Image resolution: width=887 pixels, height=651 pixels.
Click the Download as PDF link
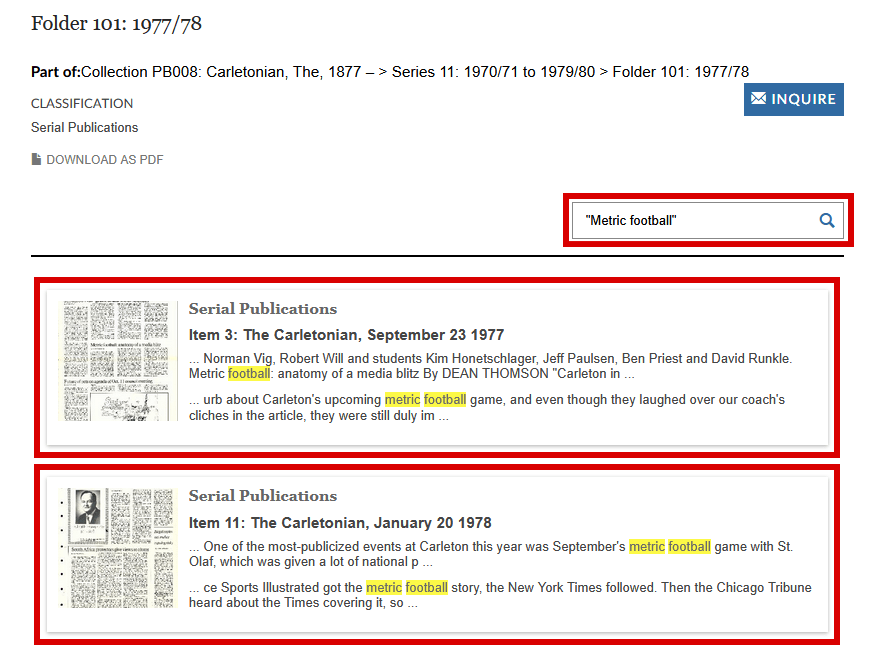point(97,159)
